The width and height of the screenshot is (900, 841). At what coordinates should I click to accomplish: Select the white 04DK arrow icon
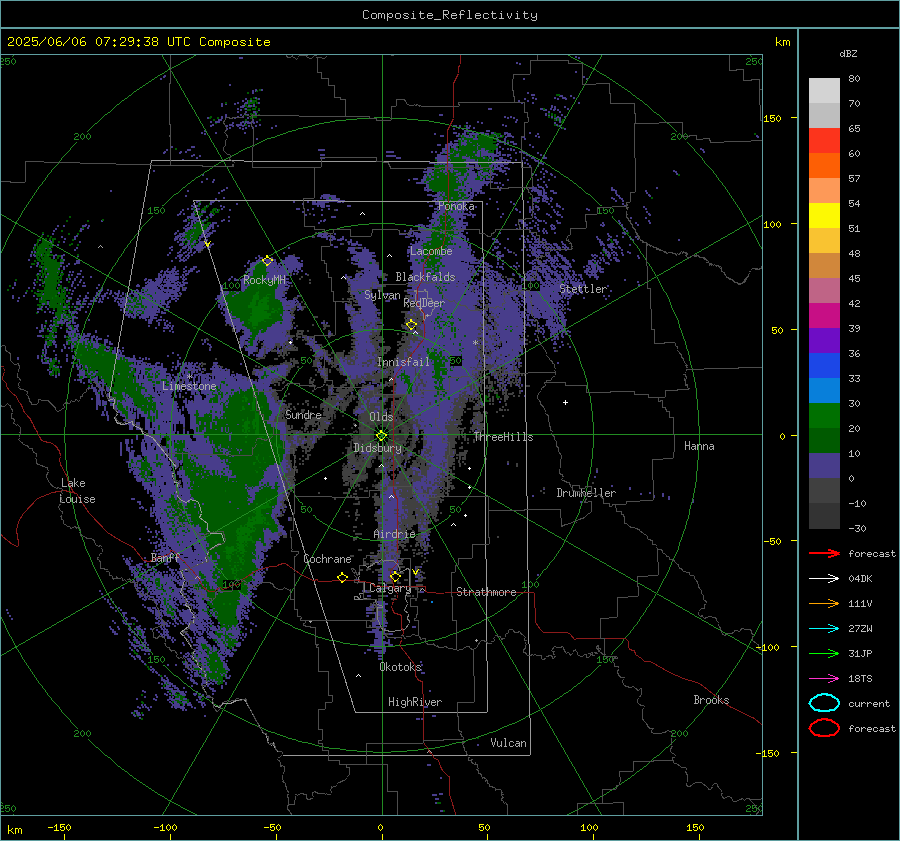(824, 578)
